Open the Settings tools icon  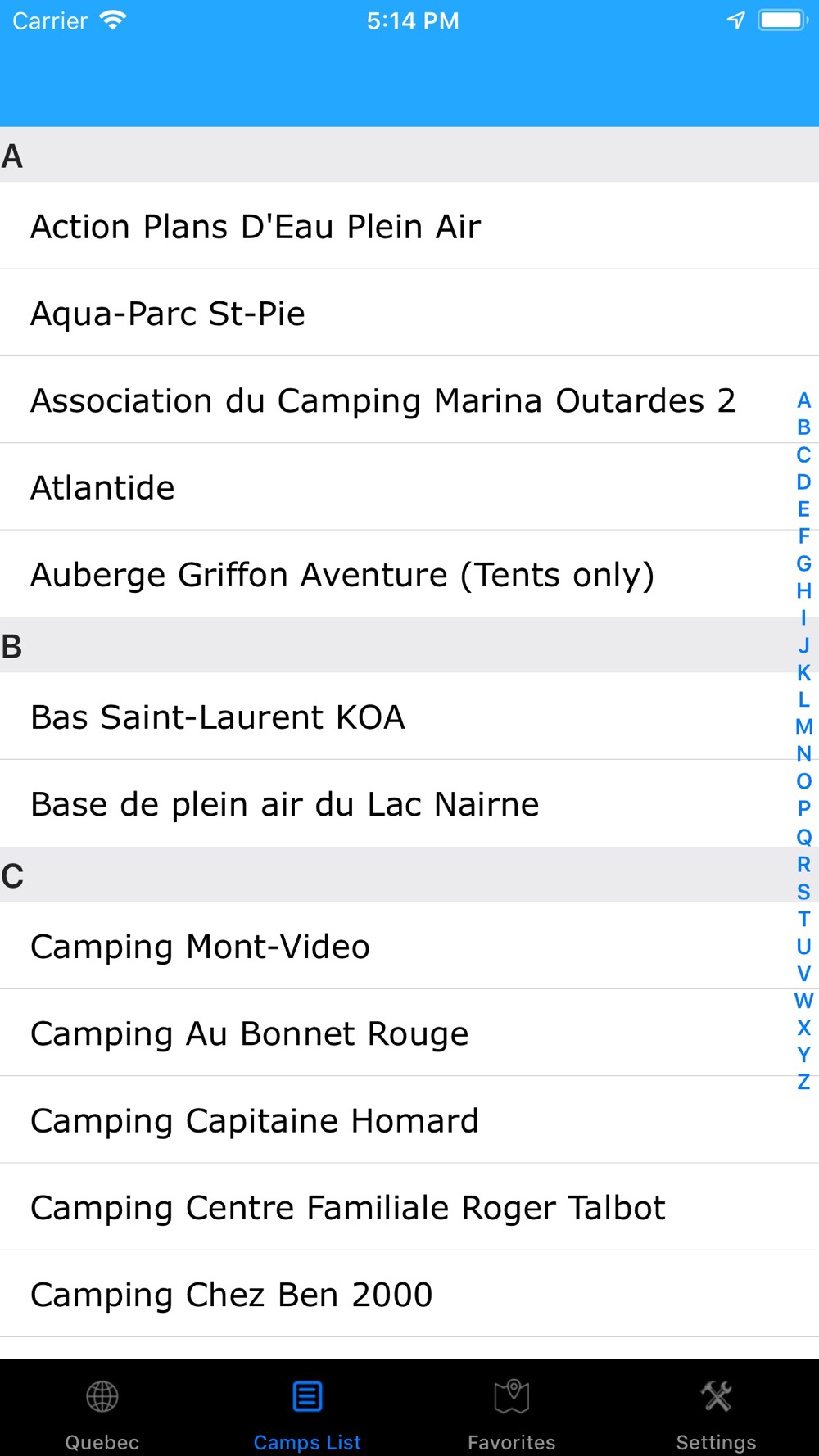[717, 1397]
